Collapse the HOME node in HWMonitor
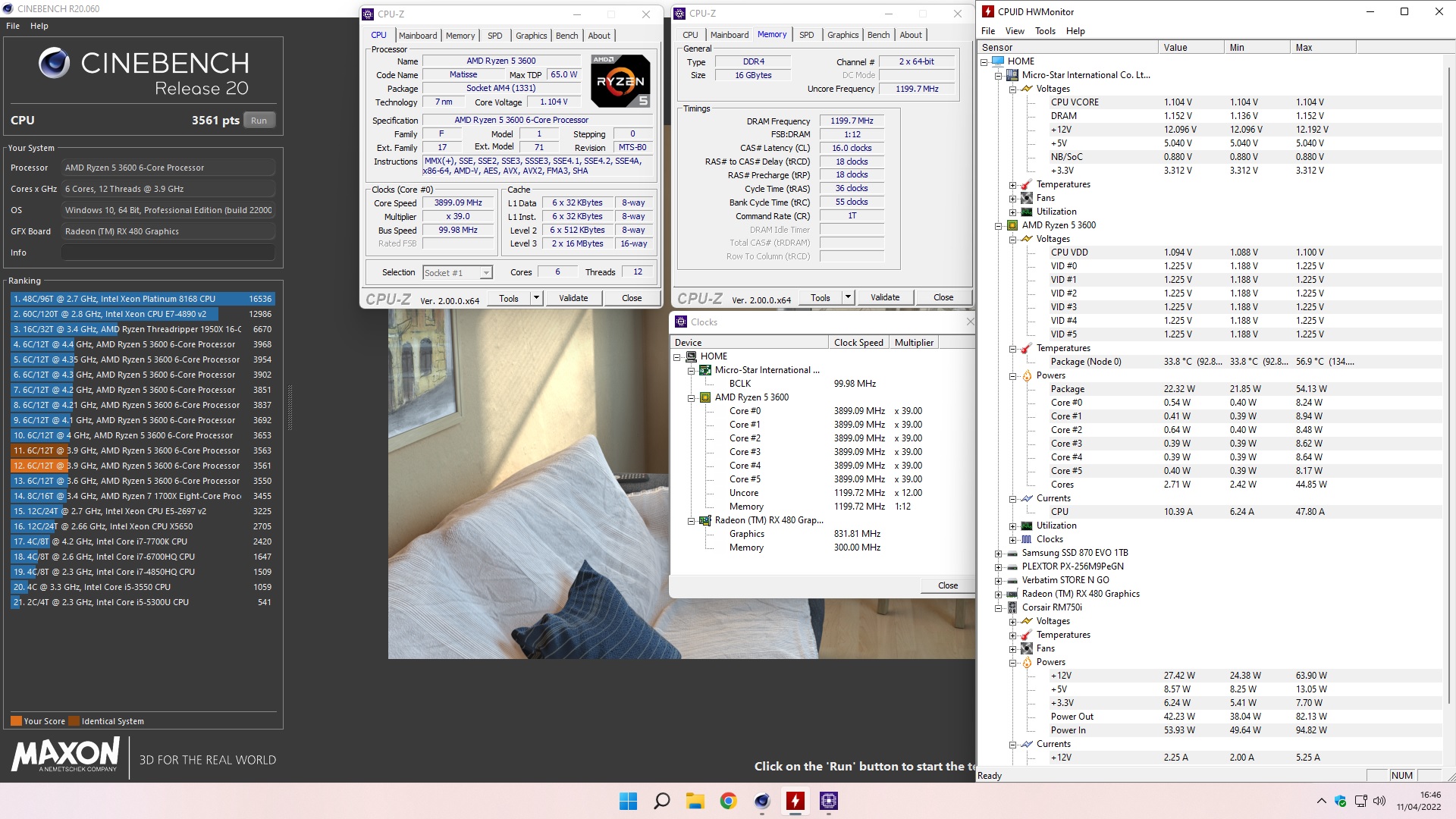The height and width of the screenshot is (819, 1456). coord(984,61)
